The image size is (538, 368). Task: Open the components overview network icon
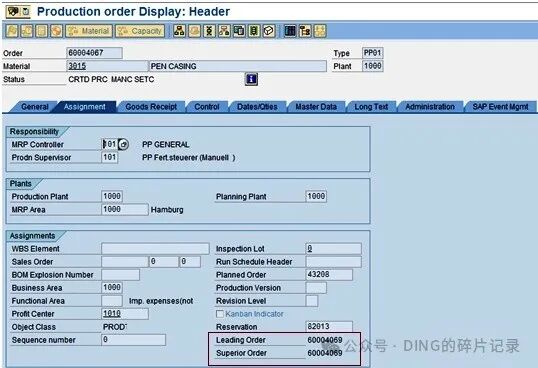(224, 31)
